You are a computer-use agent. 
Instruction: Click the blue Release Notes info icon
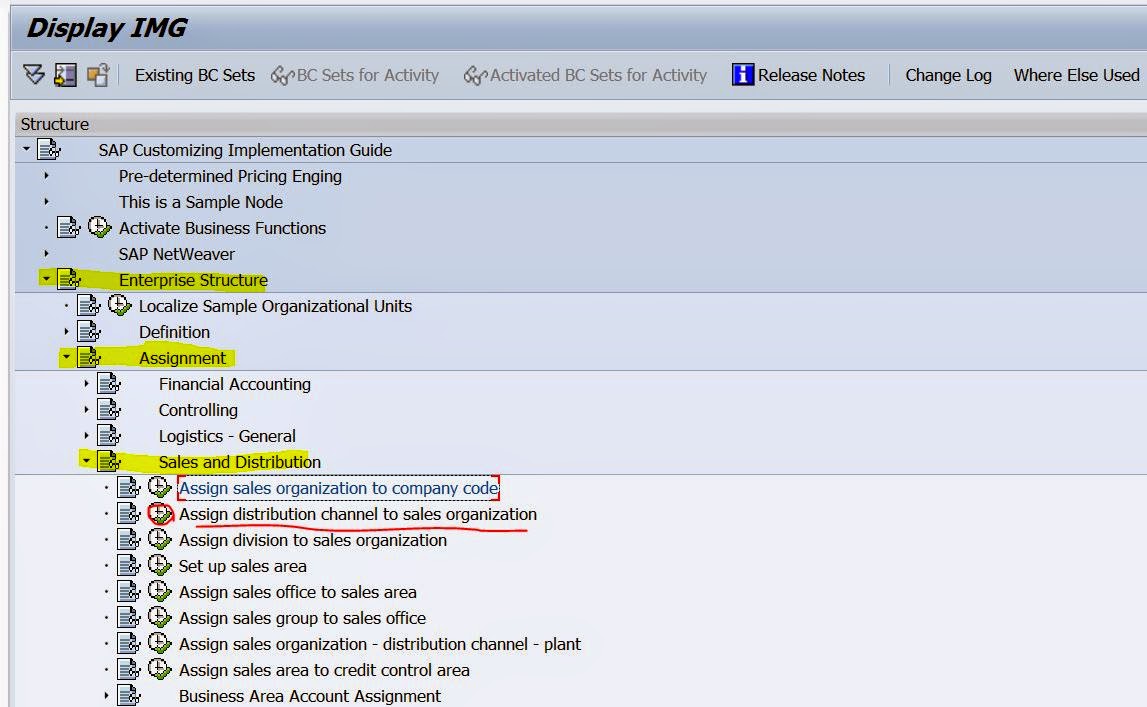[742, 75]
